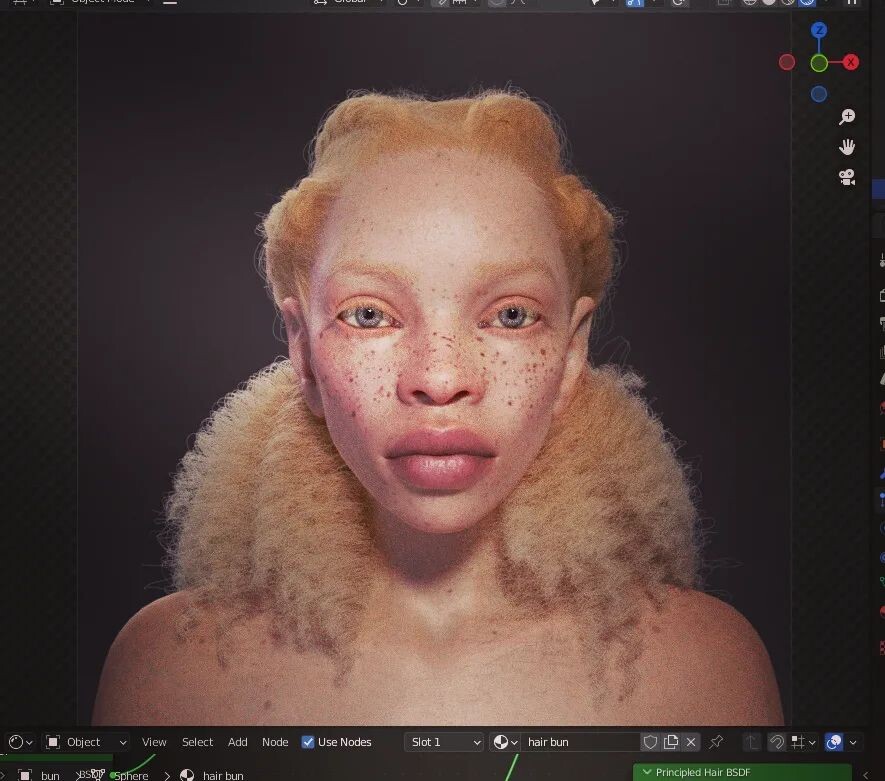
Task: Click the red X axis on navigation gizmo
Action: (x=850, y=62)
